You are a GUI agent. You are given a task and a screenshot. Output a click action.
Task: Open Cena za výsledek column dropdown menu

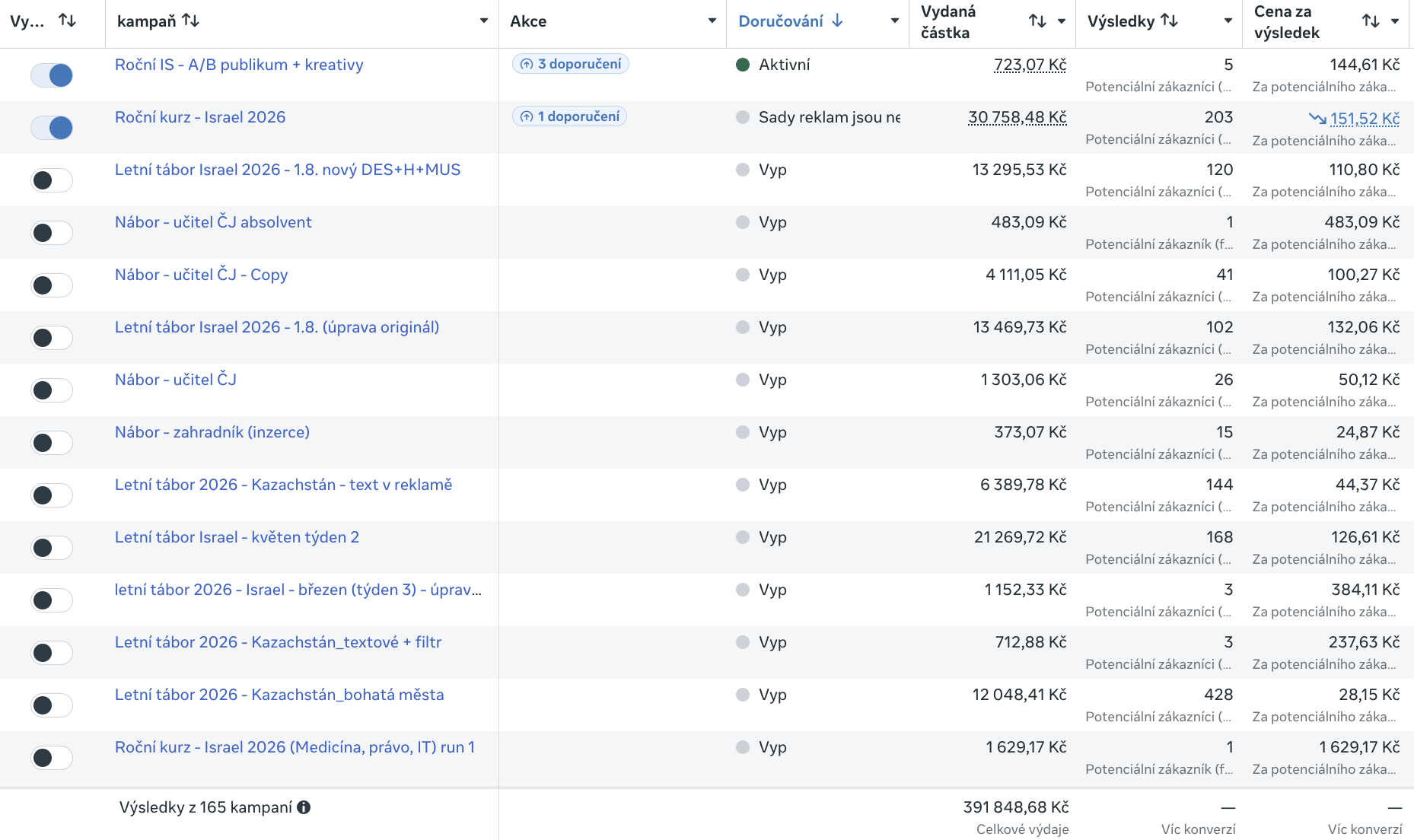pyautogui.click(x=1395, y=21)
